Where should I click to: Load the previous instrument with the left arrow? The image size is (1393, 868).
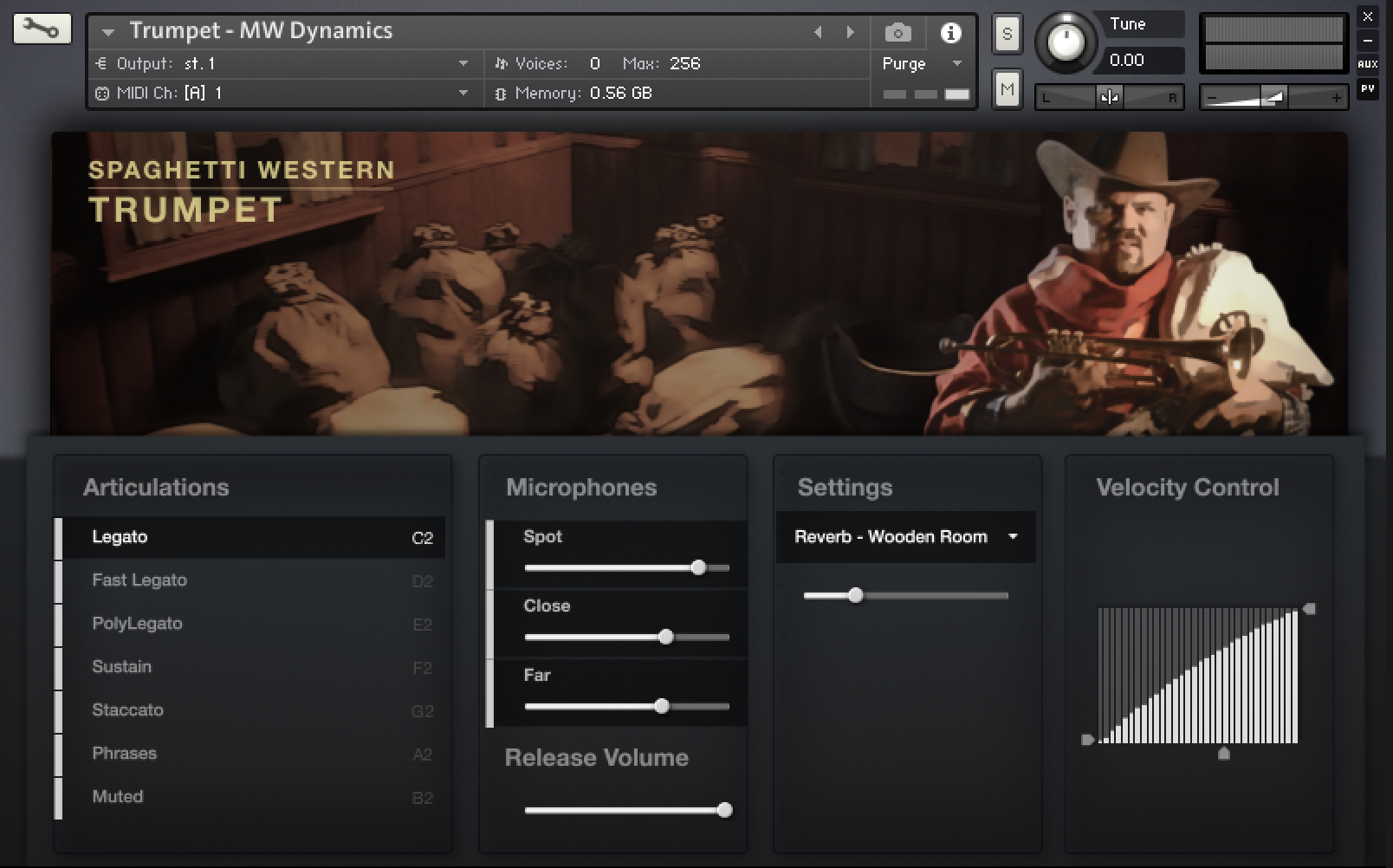point(818,31)
